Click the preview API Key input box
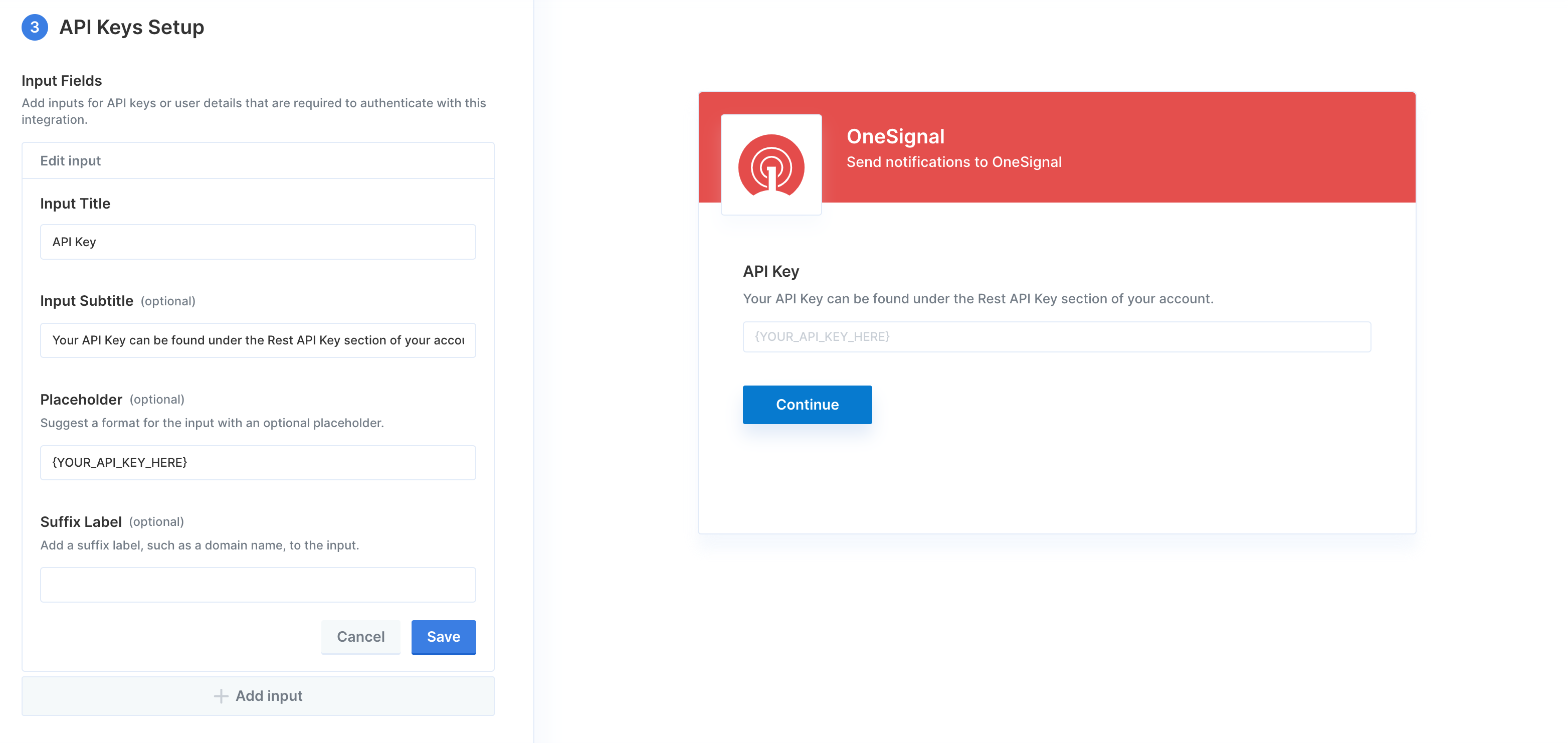This screenshot has height=743, width=1568. (1057, 337)
